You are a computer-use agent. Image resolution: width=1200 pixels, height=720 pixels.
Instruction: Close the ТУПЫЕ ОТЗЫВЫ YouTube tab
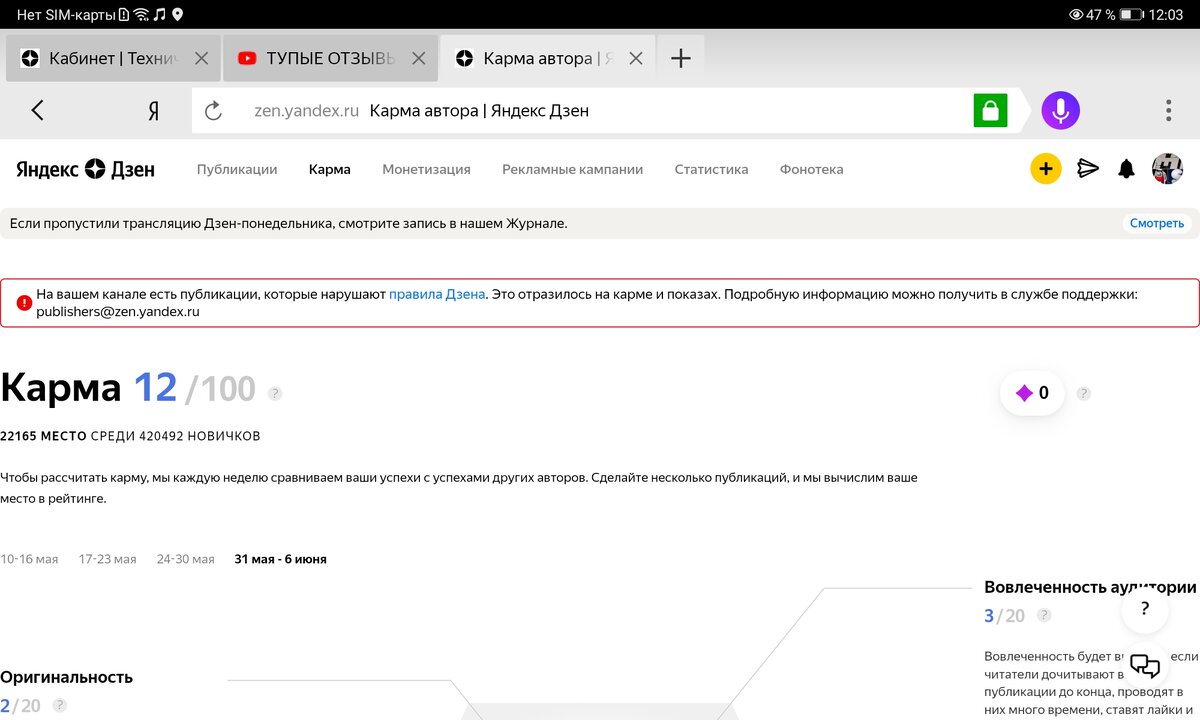tap(418, 59)
